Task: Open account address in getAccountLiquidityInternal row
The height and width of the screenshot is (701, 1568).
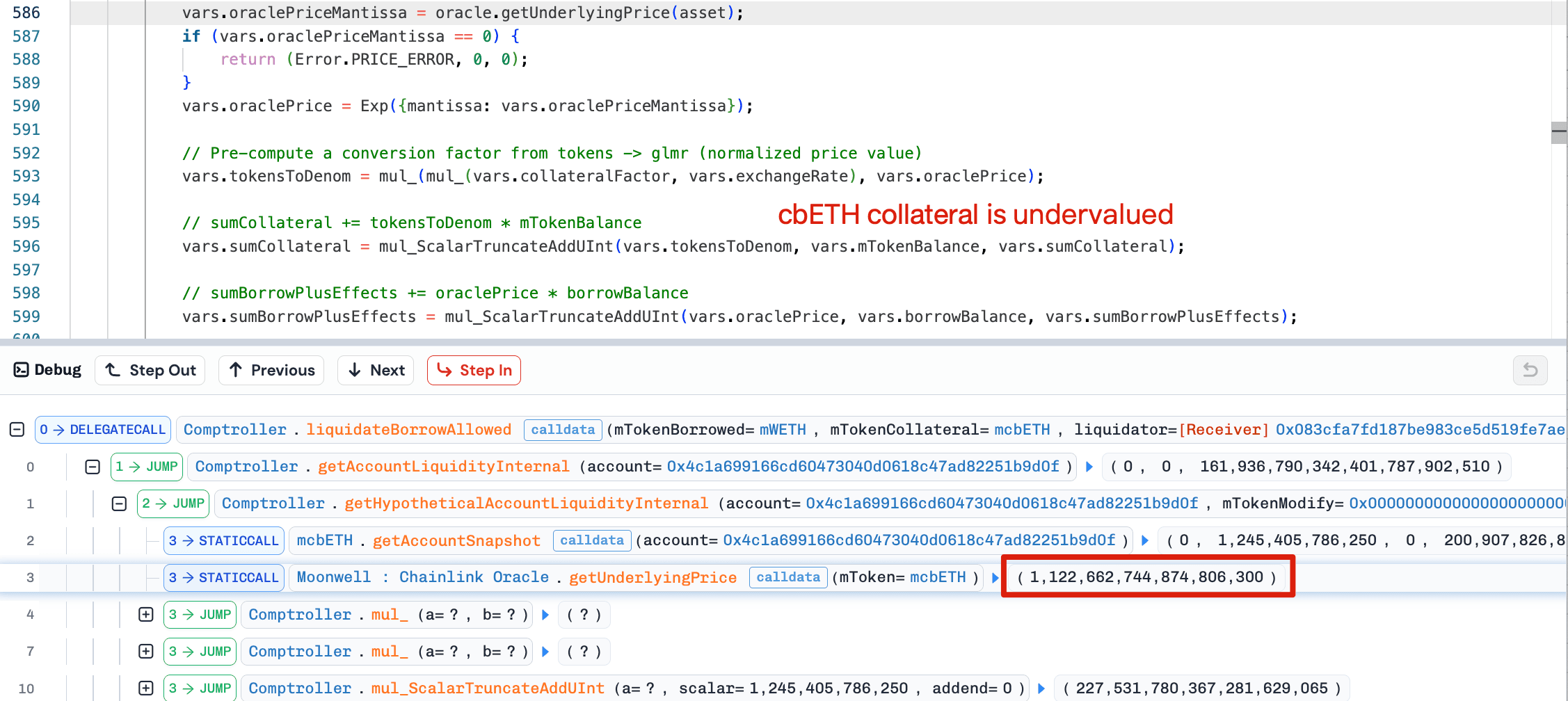Action: 863,467
